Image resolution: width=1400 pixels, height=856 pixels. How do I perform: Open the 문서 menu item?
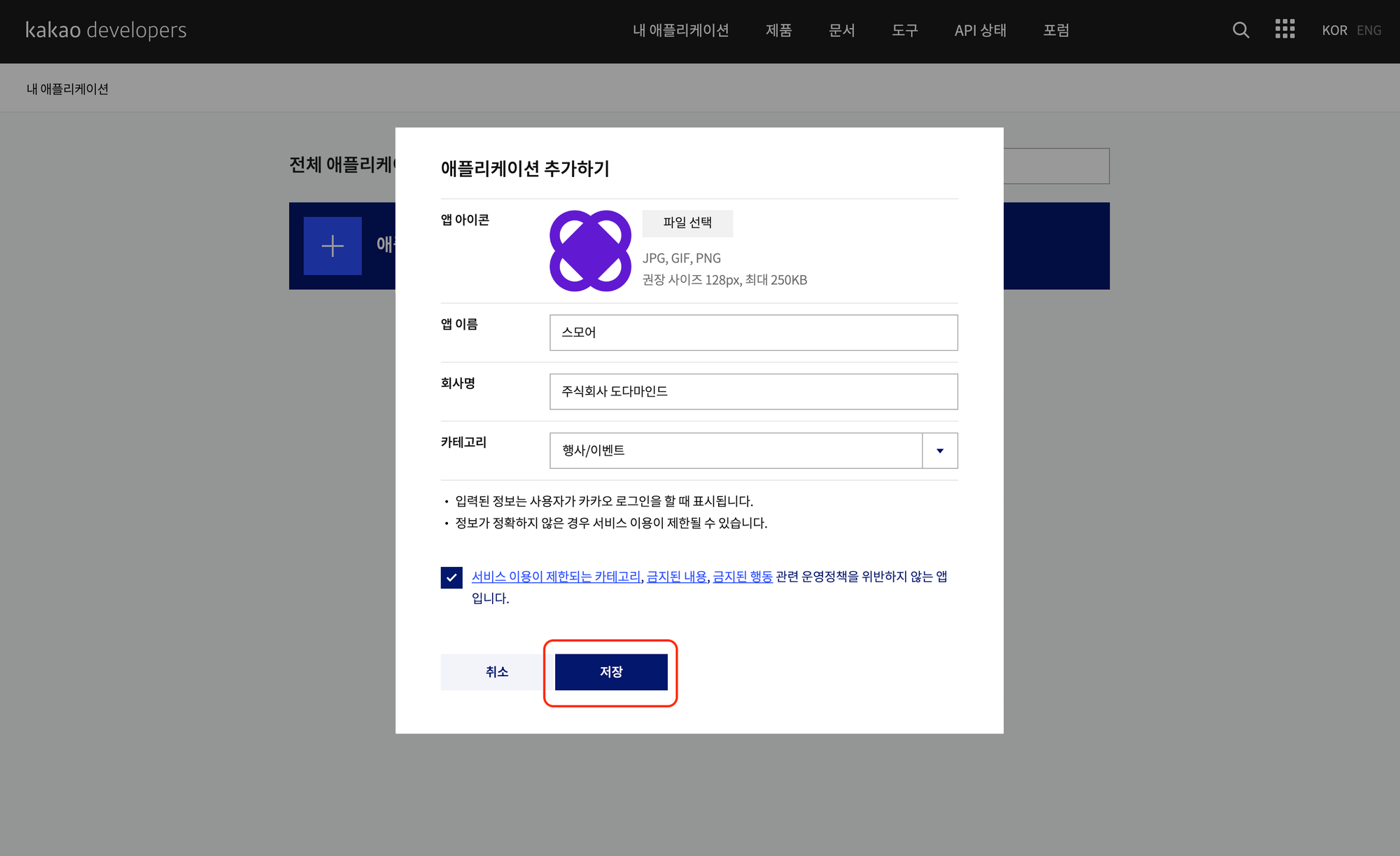(841, 30)
